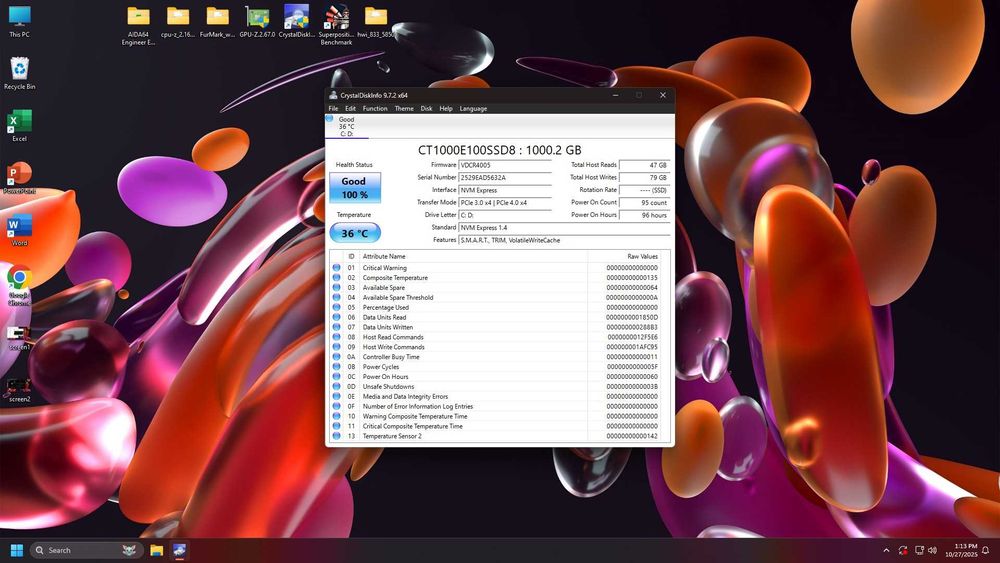Image resolution: width=1000 pixels, height=563 pixels.
Task: Open the Disk menu
Action: 426,108
